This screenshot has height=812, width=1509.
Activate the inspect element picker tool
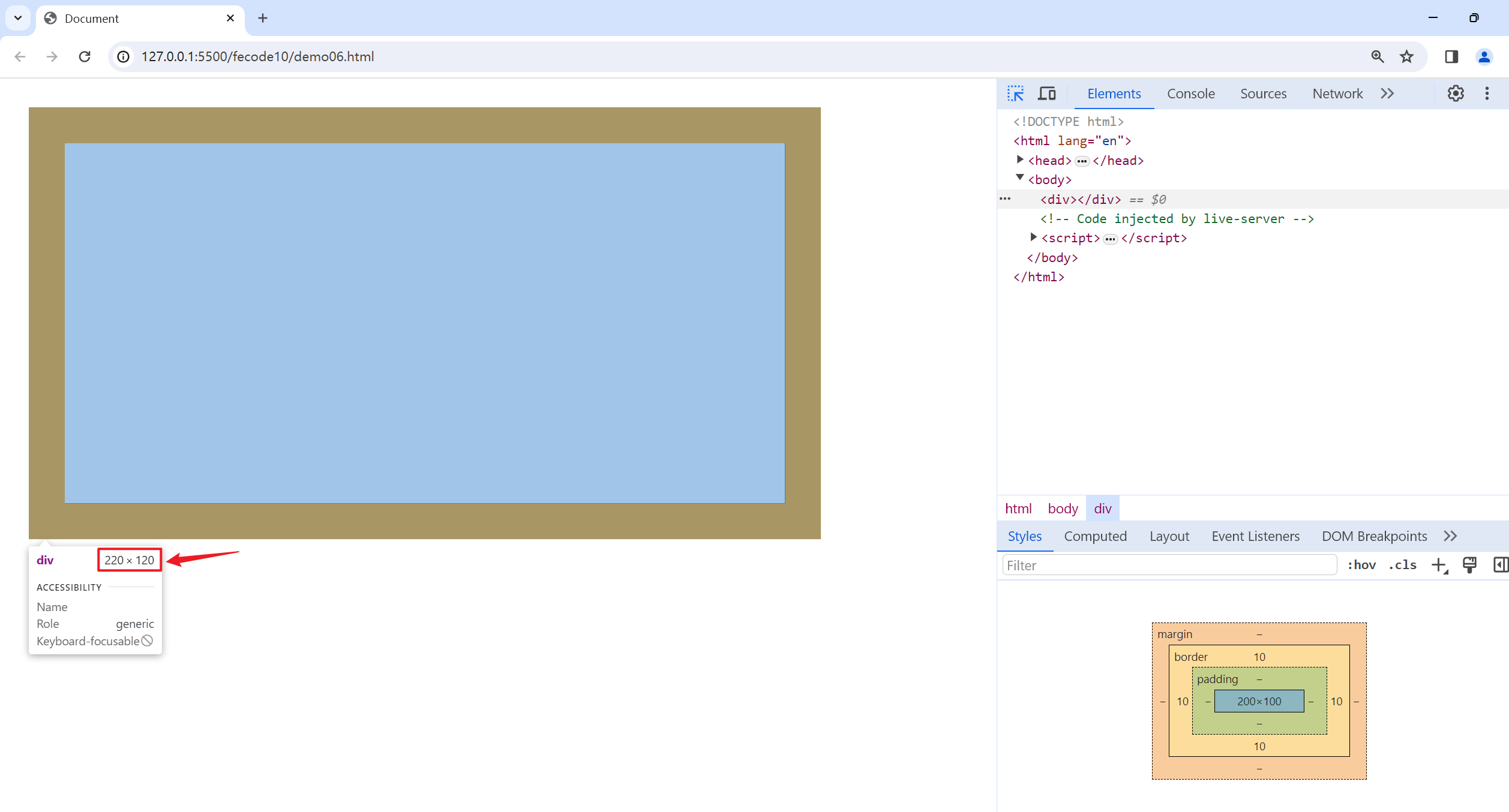[x=1015, y=94]
